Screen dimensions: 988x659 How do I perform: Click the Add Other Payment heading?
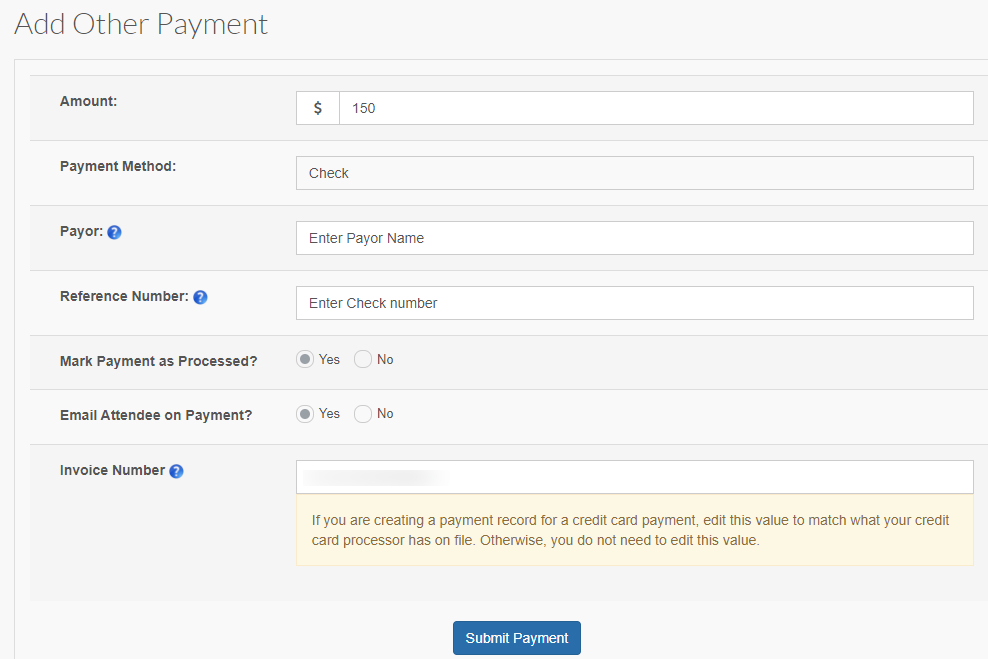(x=141, y=24)
